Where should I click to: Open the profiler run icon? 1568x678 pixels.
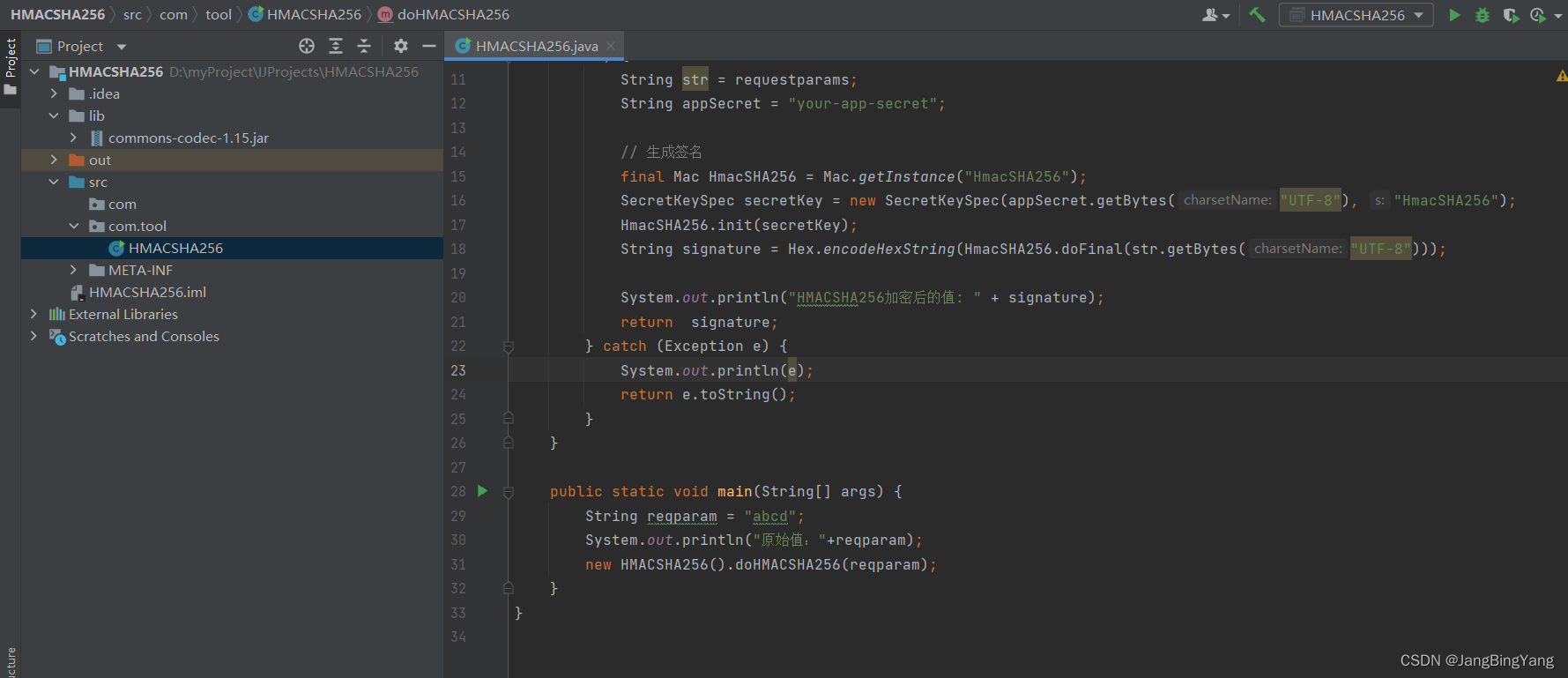[x=1540, y=15]
